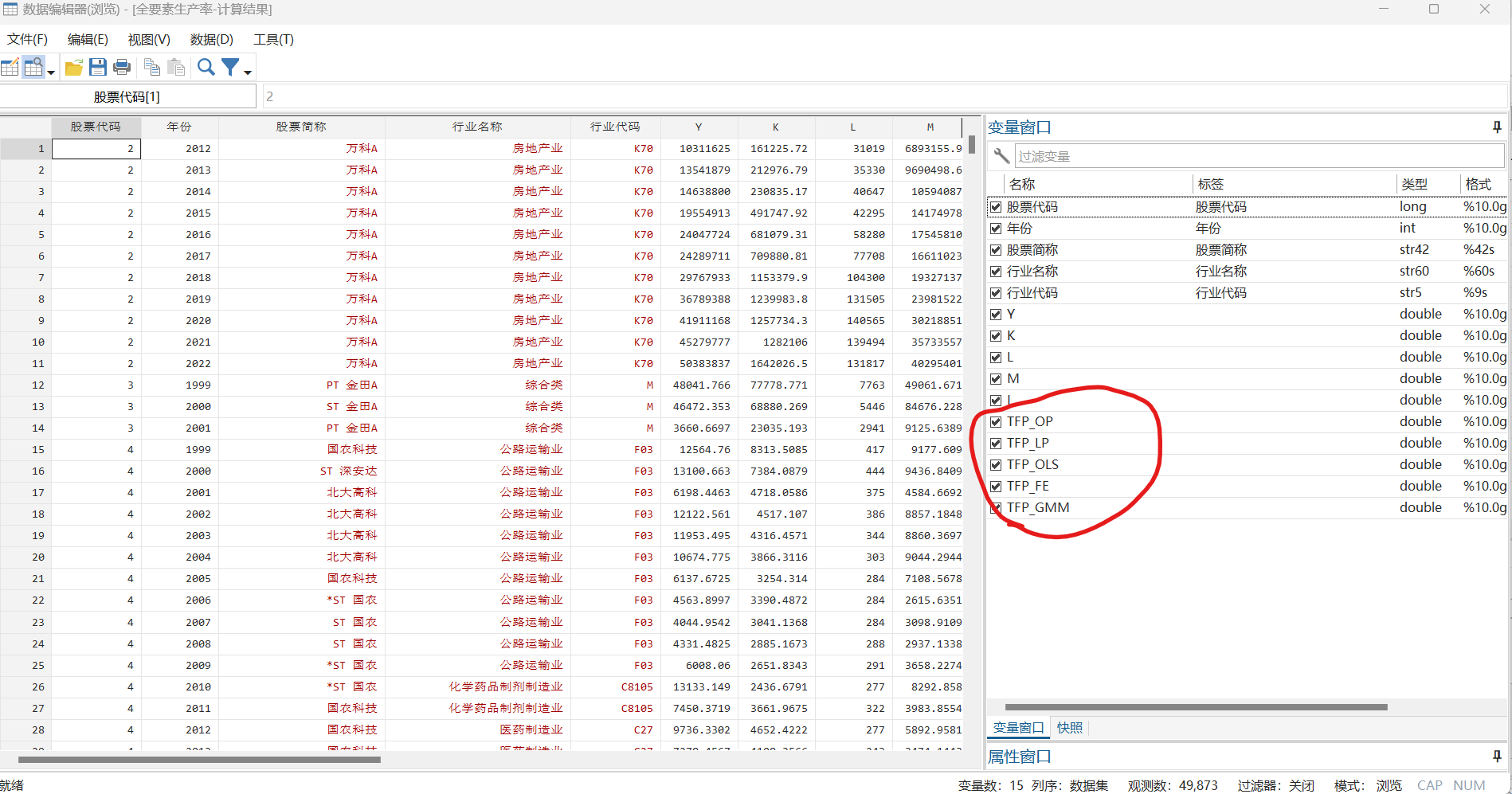This screenshot has width=1512, height=794.
Task: Uncheck the TFP_OP variable
Action: click(996, 421)
